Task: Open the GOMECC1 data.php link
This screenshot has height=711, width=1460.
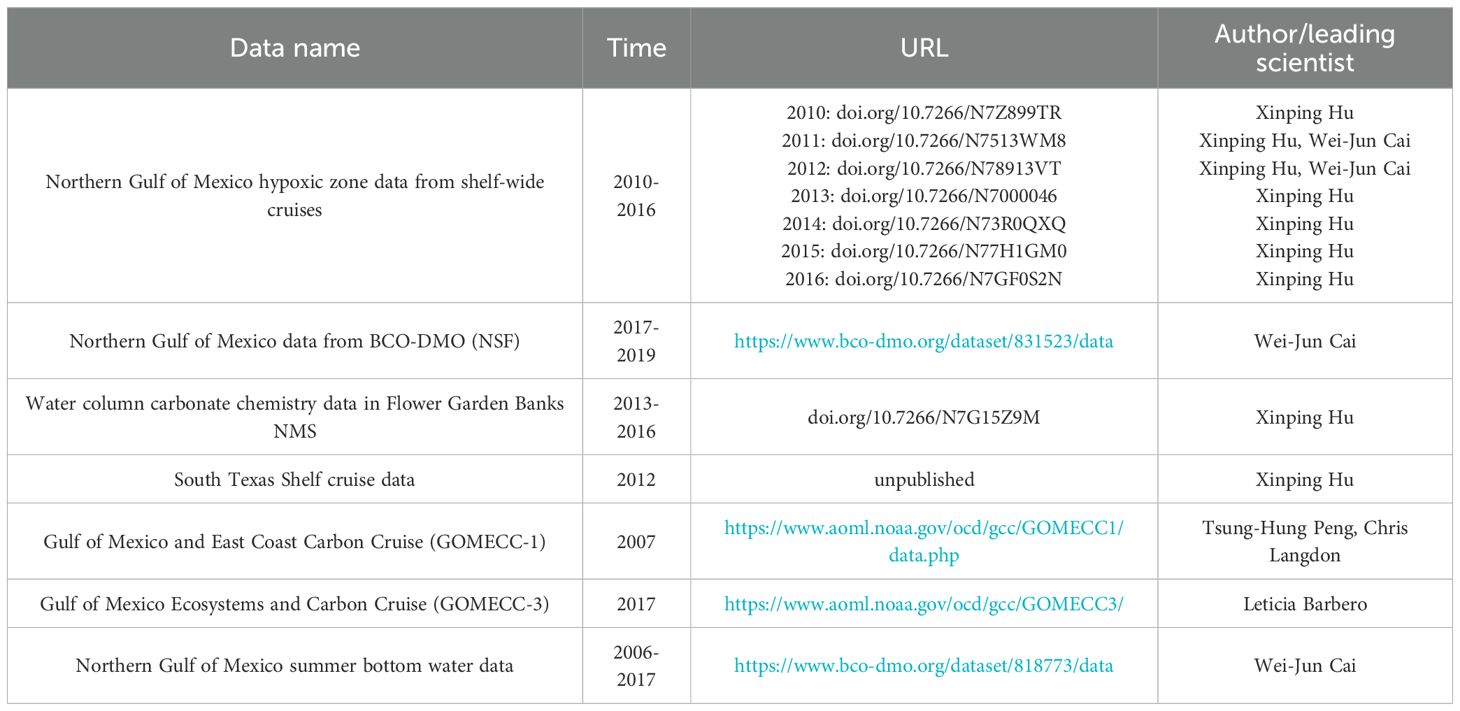Action: click(x=923, y=541)
